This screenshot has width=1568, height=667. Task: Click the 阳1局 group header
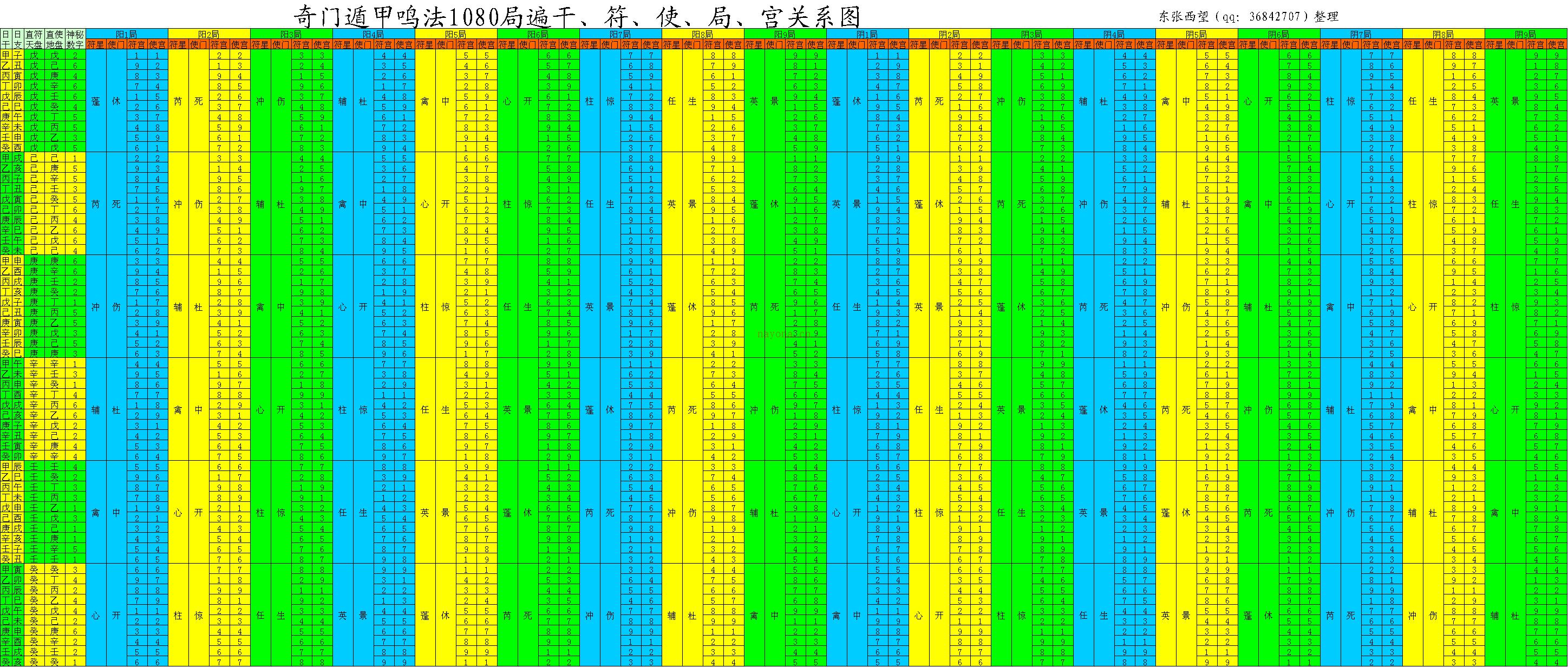tap(127, 34)
